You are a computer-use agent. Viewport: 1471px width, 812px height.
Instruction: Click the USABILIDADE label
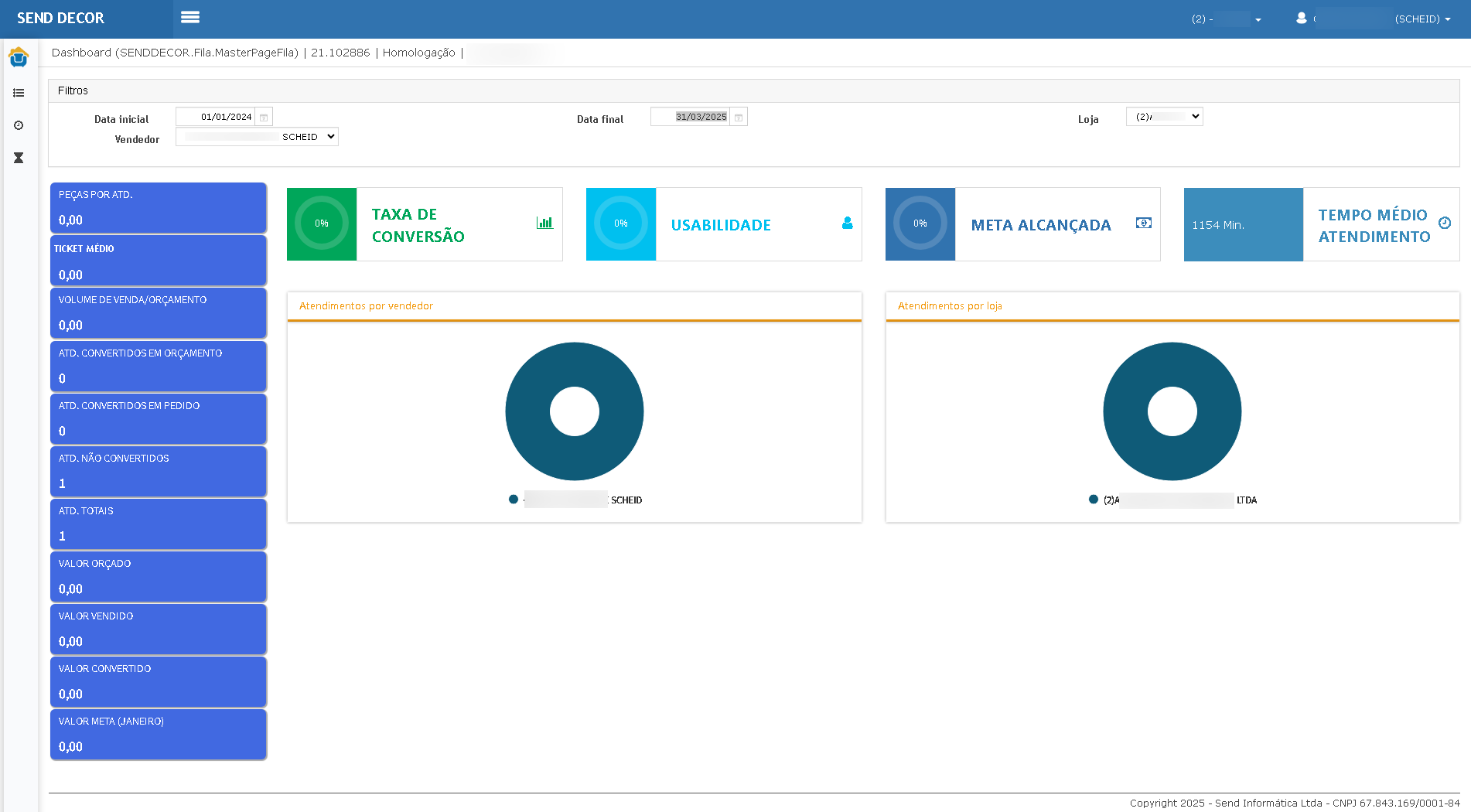pos(721,225)
